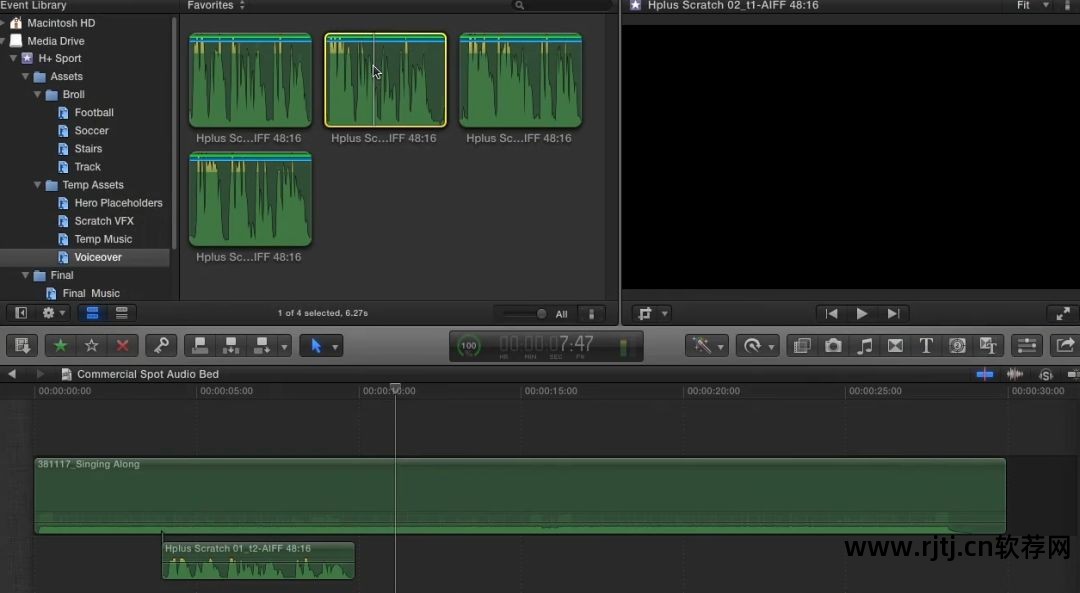Play the clip in the viewer

tap(862, 313)
